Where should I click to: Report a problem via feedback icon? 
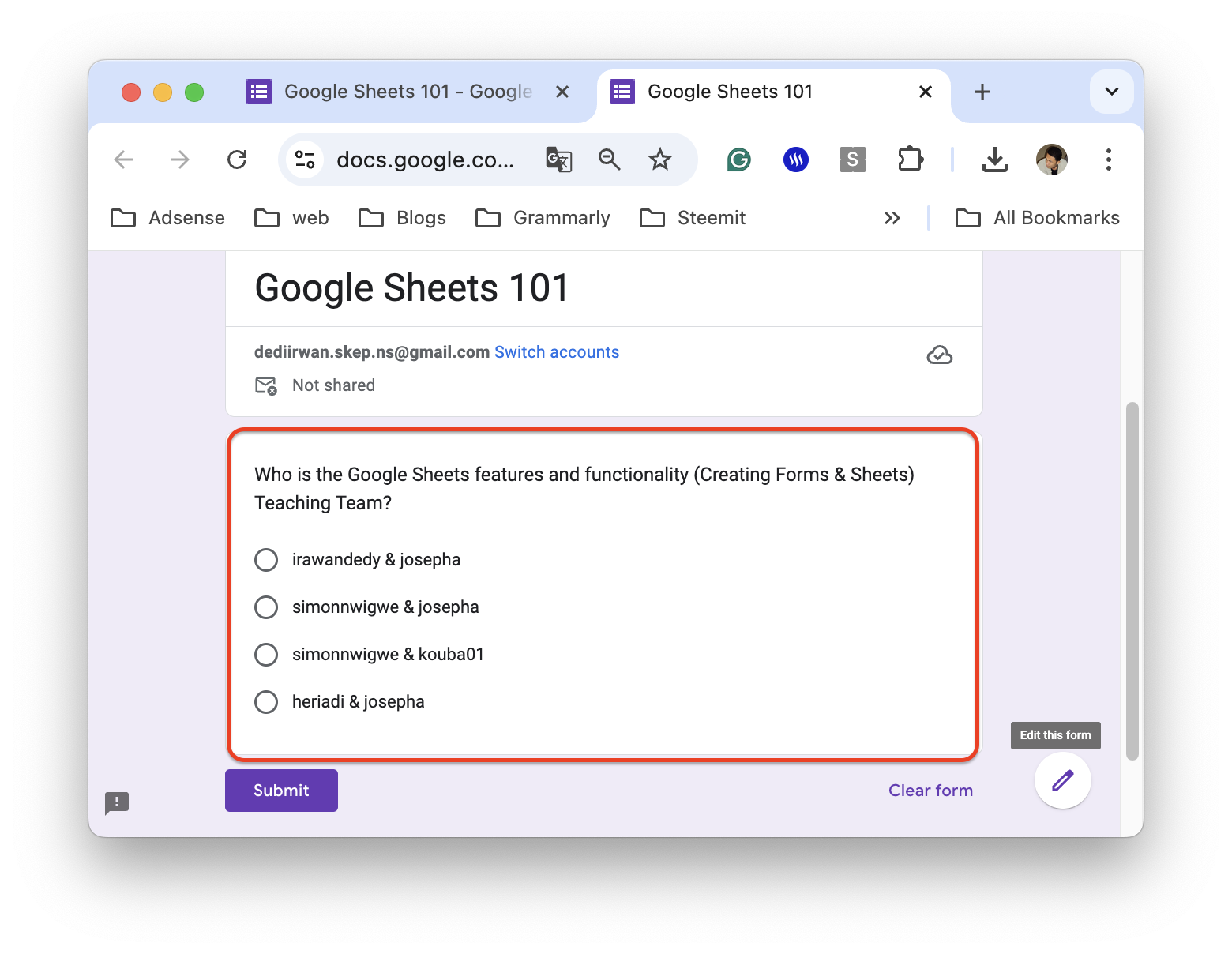tap(117, 803)
